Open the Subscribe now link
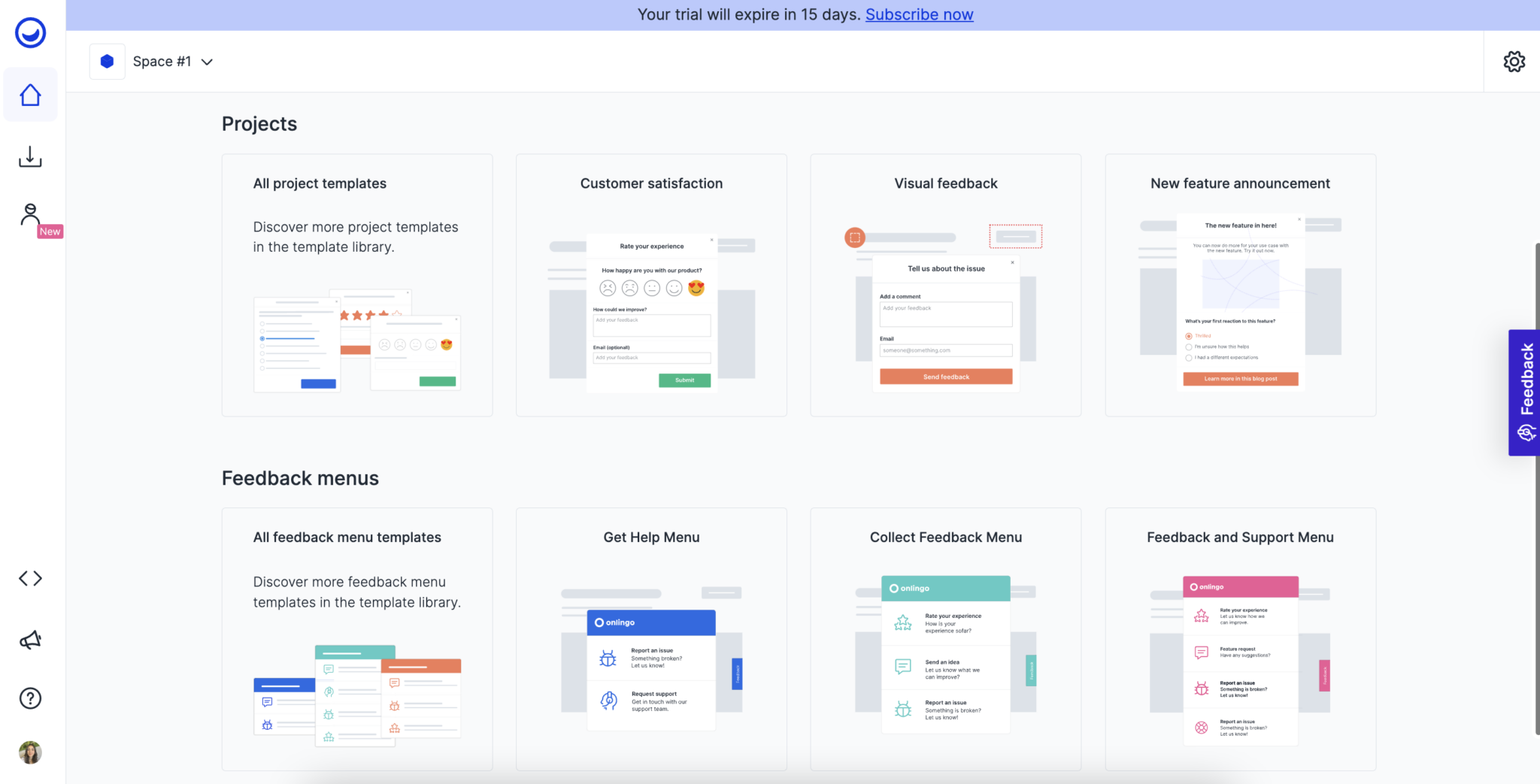The height and width of the screenshot is (784, 1540). pos(919,14)
